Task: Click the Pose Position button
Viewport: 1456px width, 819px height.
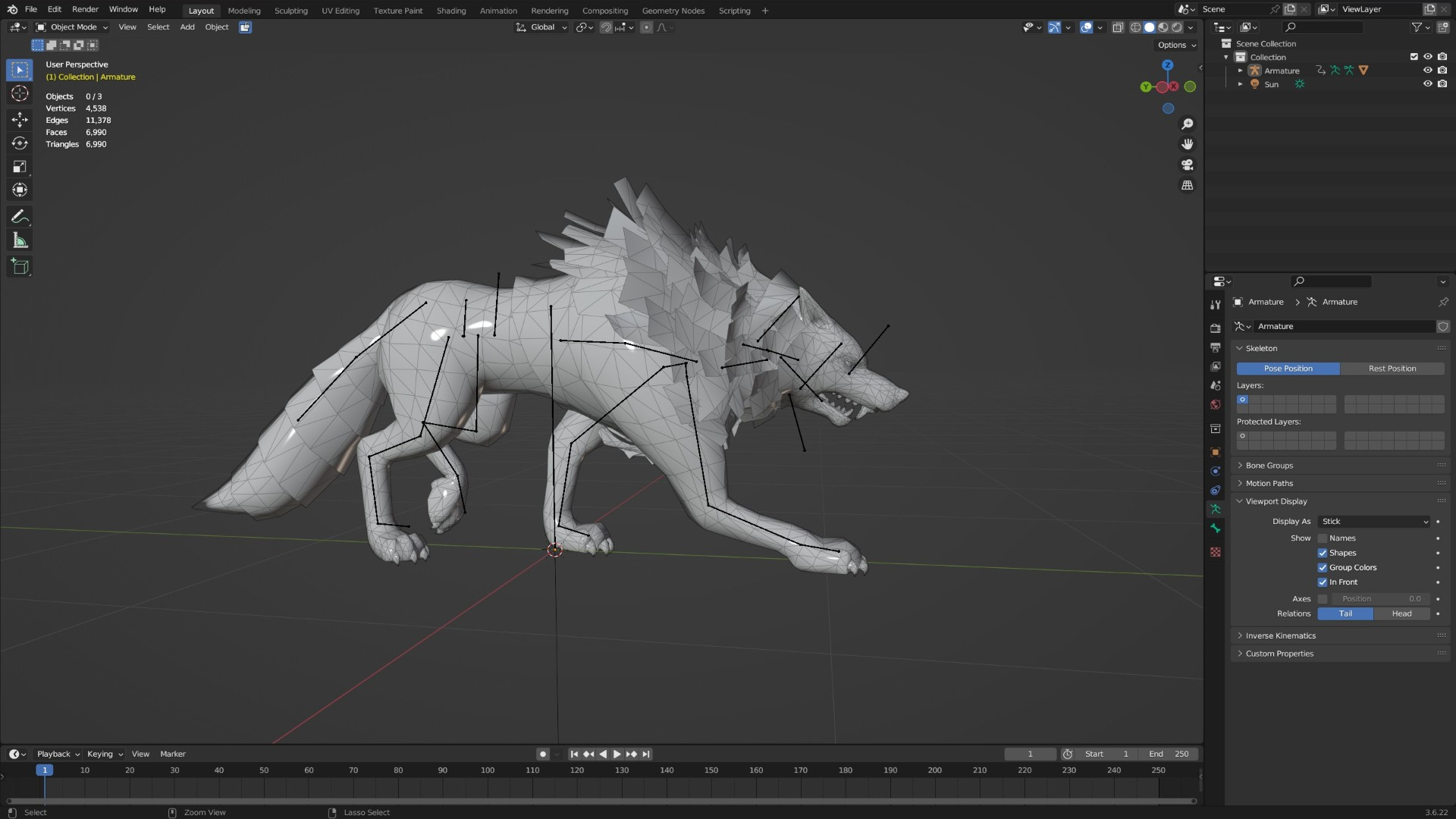Action: (x=1288, y=369)
